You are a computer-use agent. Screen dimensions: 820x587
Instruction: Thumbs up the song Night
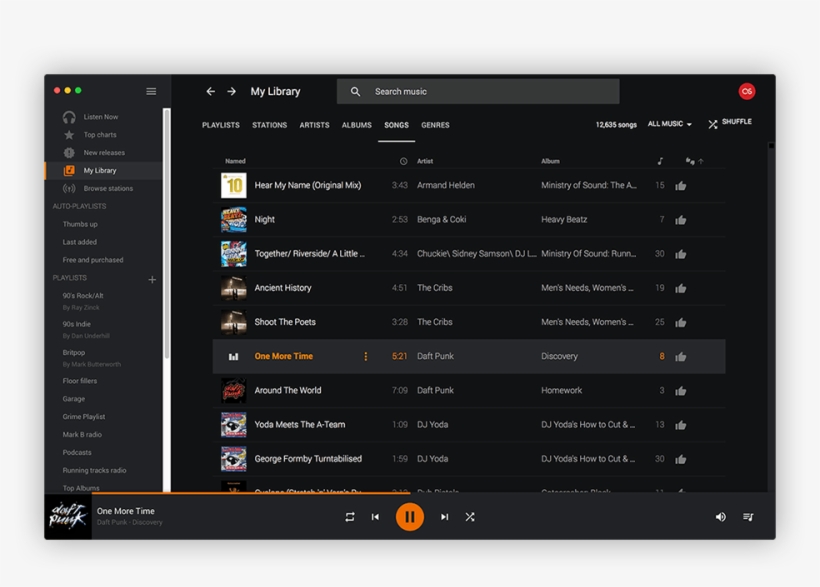point(681,219)
